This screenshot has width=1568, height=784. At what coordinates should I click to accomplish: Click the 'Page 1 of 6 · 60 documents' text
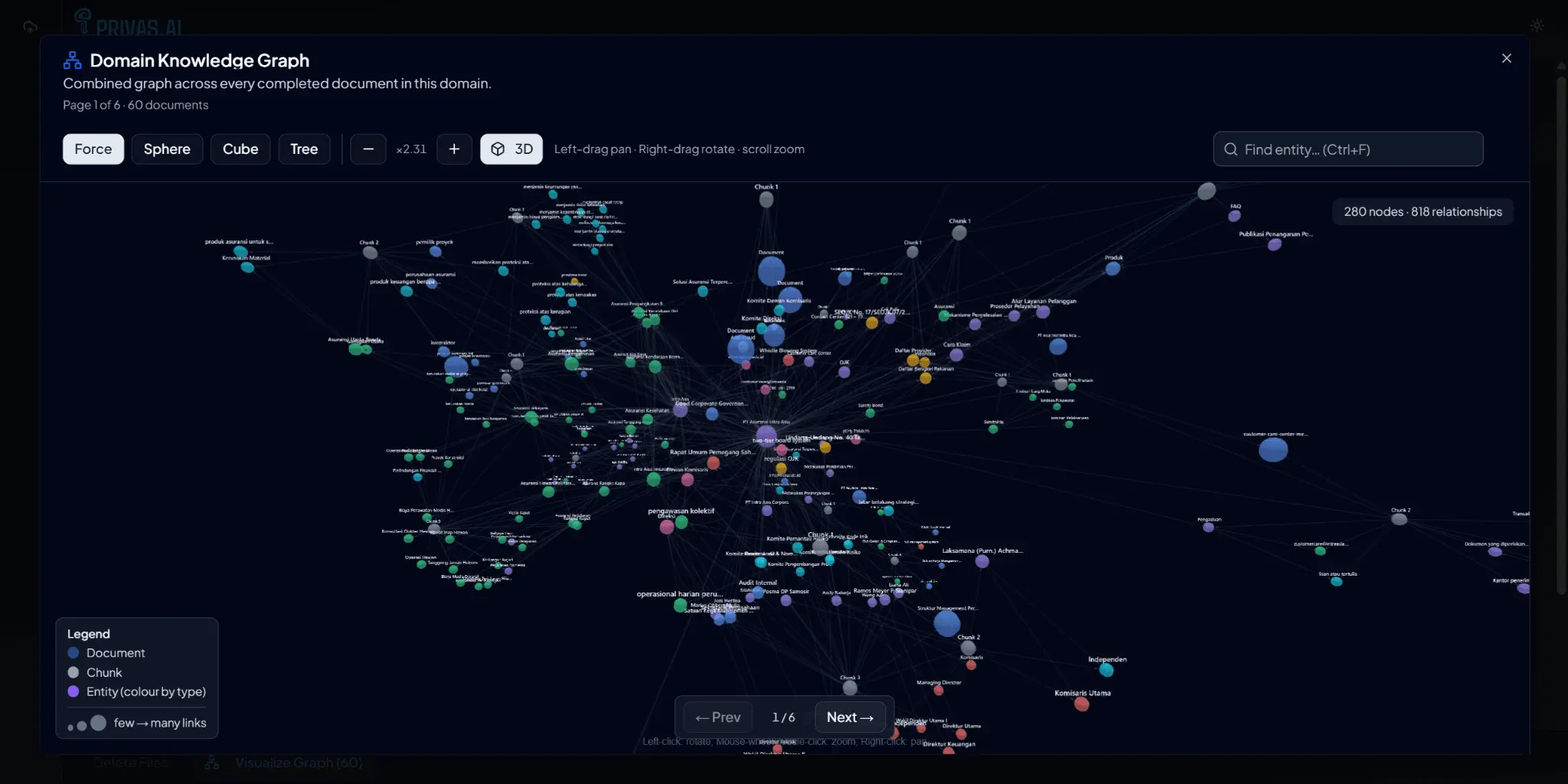pos(136,105)
